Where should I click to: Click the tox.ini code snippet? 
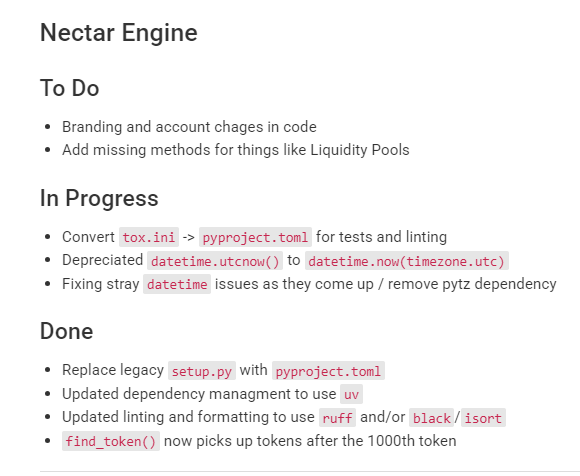click(149, 237)
